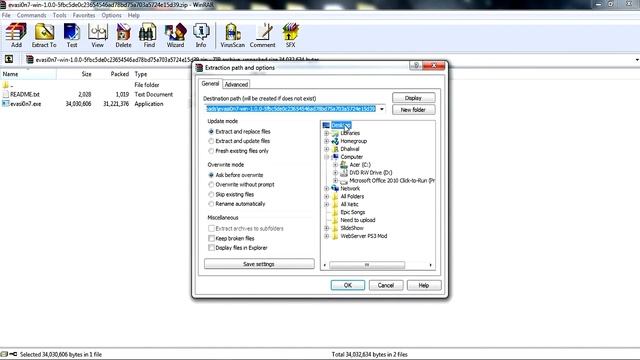Click the dialog Help button
This screenshot has width=640, height=360.
(424, 285)
